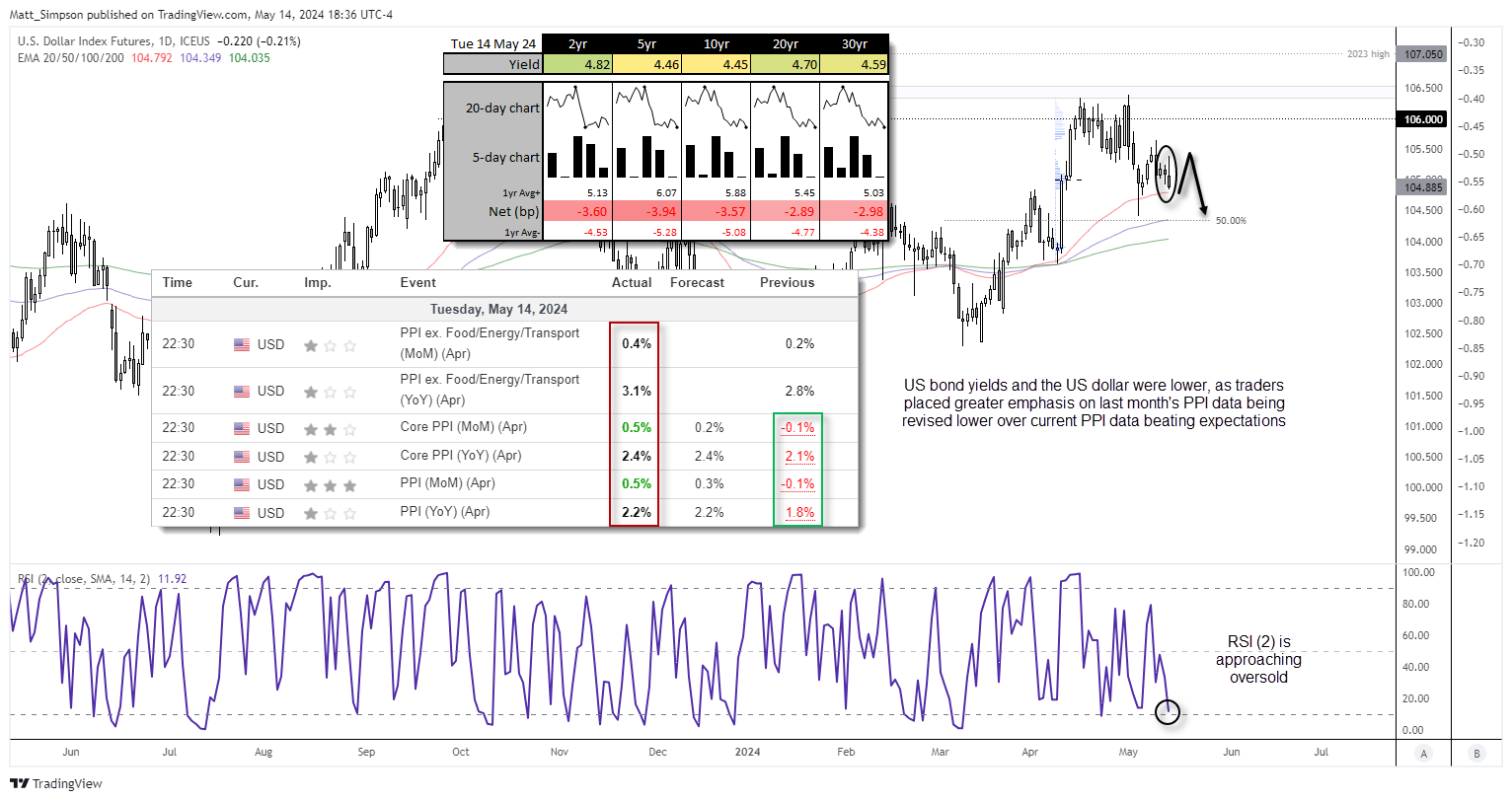
Task: Select the 5yr column header in the yield table
Action: tap(647, 43)
